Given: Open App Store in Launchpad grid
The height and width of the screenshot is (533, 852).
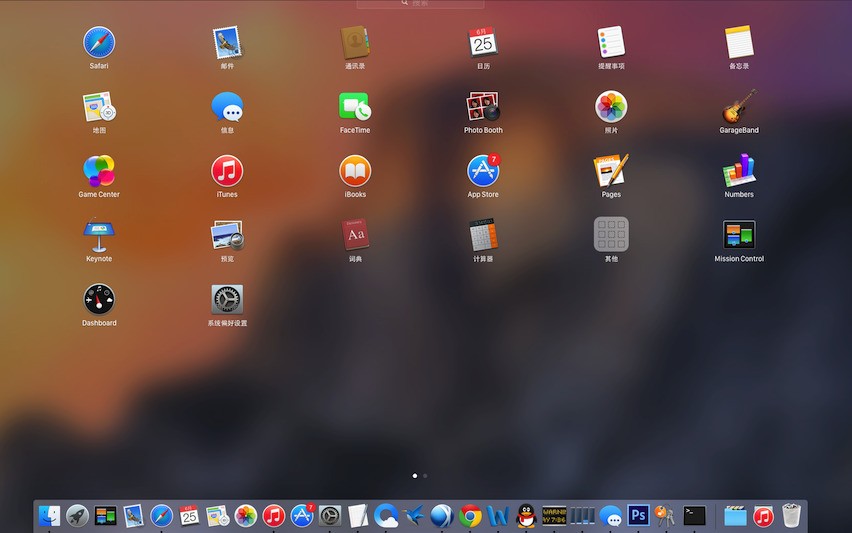Looking at the screenshot, I should click(x=483, y=171).
